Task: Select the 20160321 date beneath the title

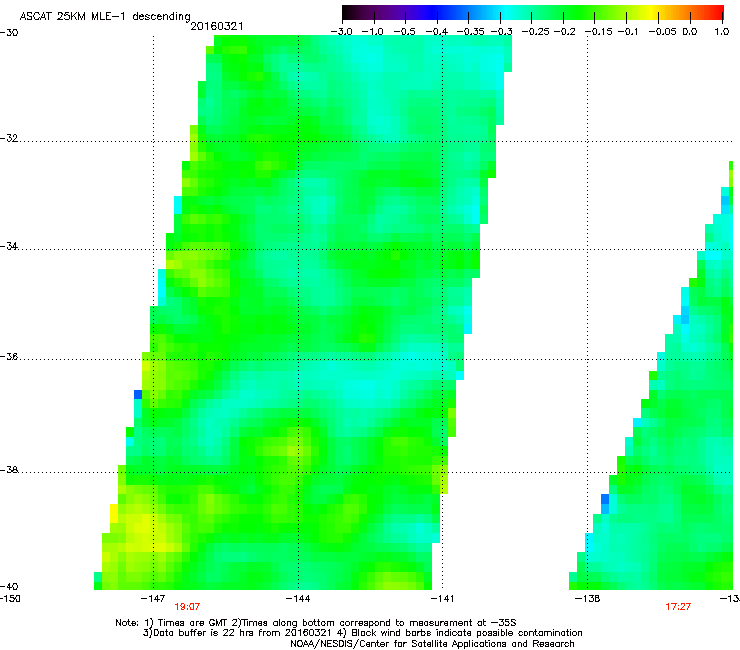Action: [x=217, y=26]
